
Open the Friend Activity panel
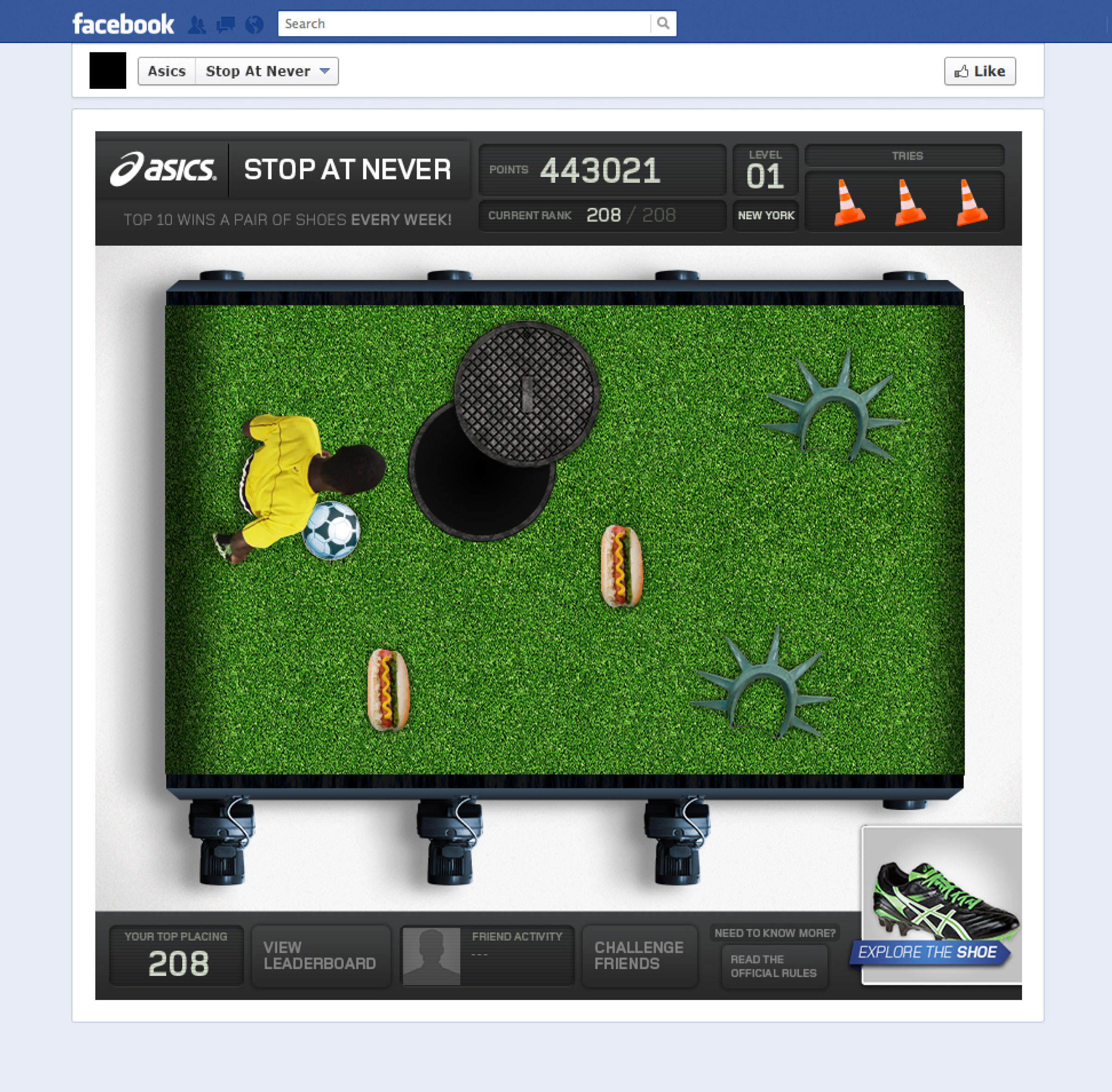point(487,956)
